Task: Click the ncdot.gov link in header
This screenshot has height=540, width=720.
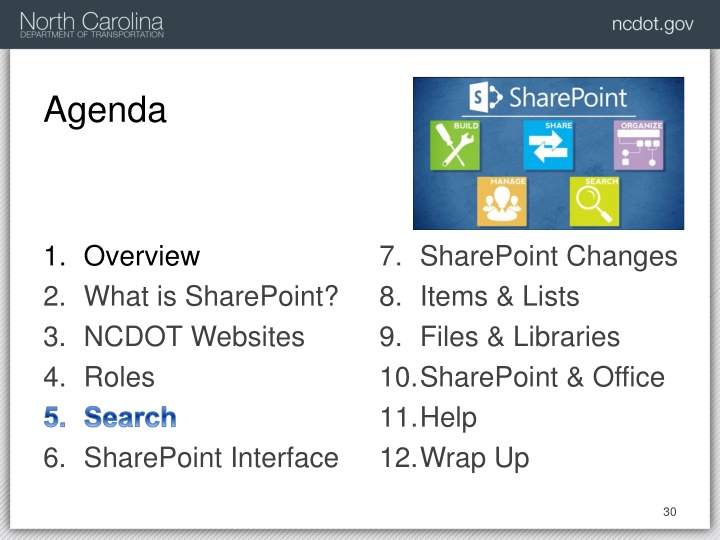Action: (x=652, y=24)
